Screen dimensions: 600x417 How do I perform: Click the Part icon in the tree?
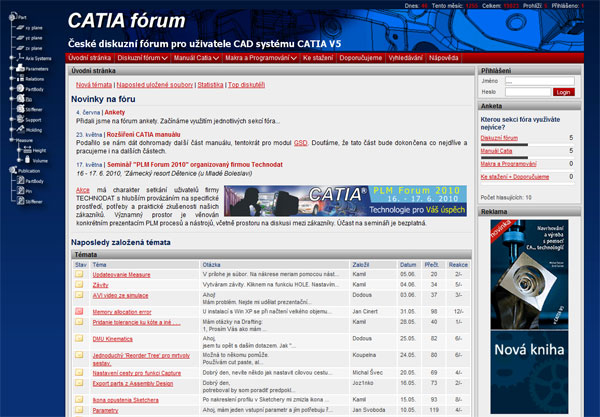point(11,17)
